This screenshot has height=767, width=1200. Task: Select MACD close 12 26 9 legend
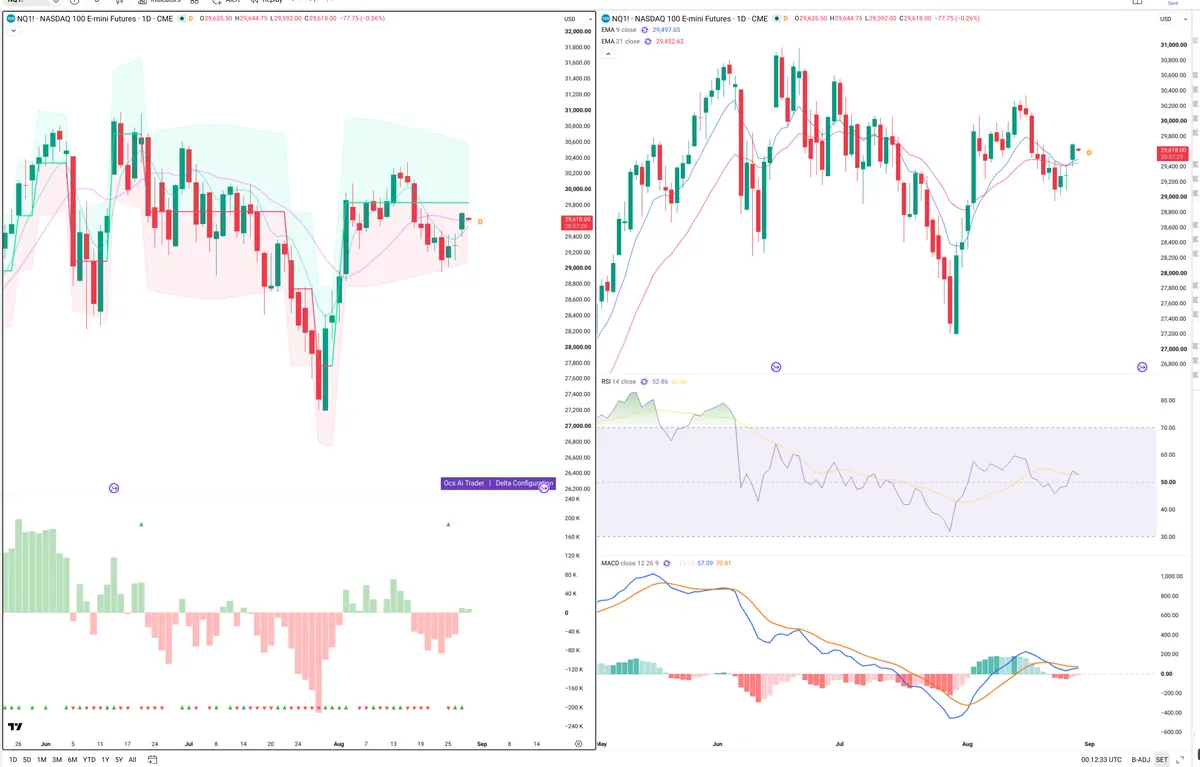(x=630, y=563)
